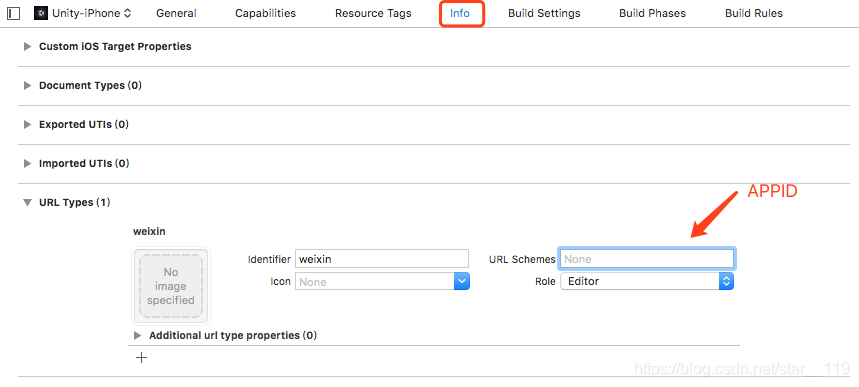Screen dimensions: 859x387
Task: Open the Resource Tags tab
Action: tap(373, 13)
